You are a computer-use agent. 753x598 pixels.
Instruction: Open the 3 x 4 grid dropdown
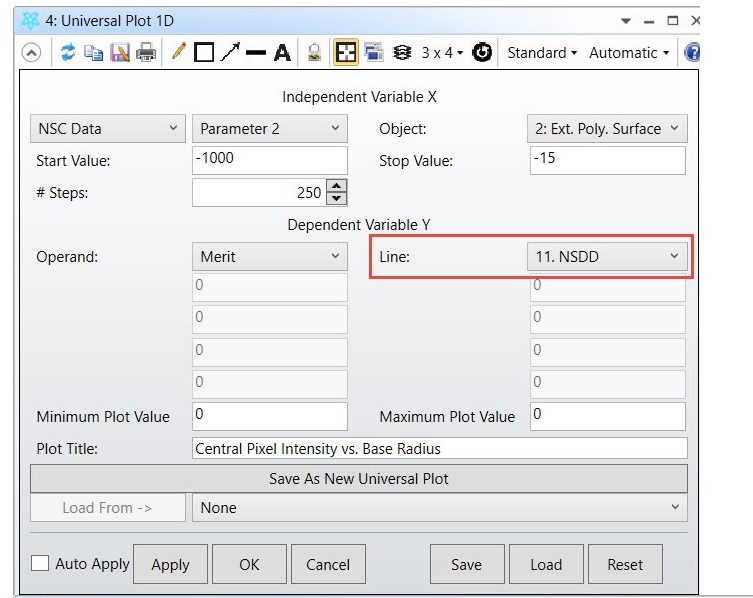coord(442,52)
